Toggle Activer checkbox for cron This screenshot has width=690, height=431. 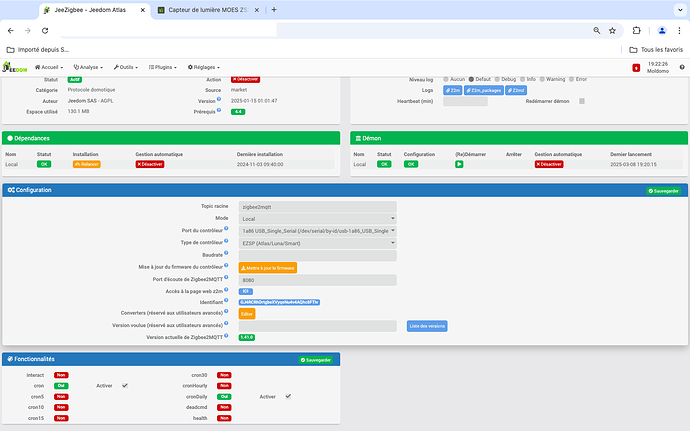point(125,386)
